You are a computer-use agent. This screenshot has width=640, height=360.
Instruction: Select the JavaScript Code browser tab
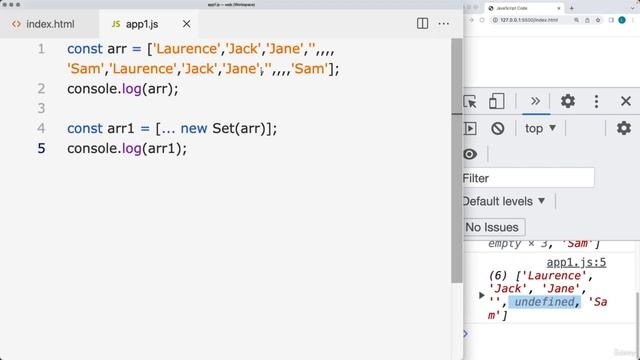pos(524,8)
